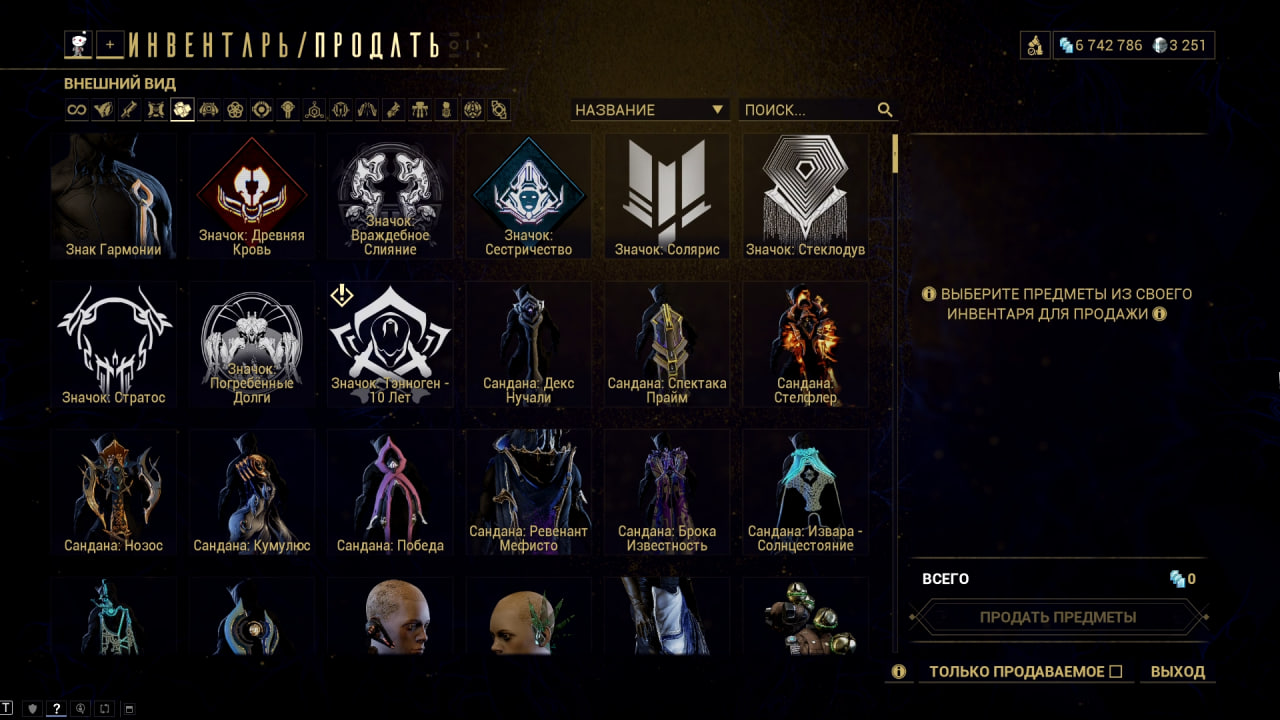This screenshot has height=720, width=1280.
Task: Toggle the 'Только продаваемое' checkbox
Action: tap(1116, 671)
